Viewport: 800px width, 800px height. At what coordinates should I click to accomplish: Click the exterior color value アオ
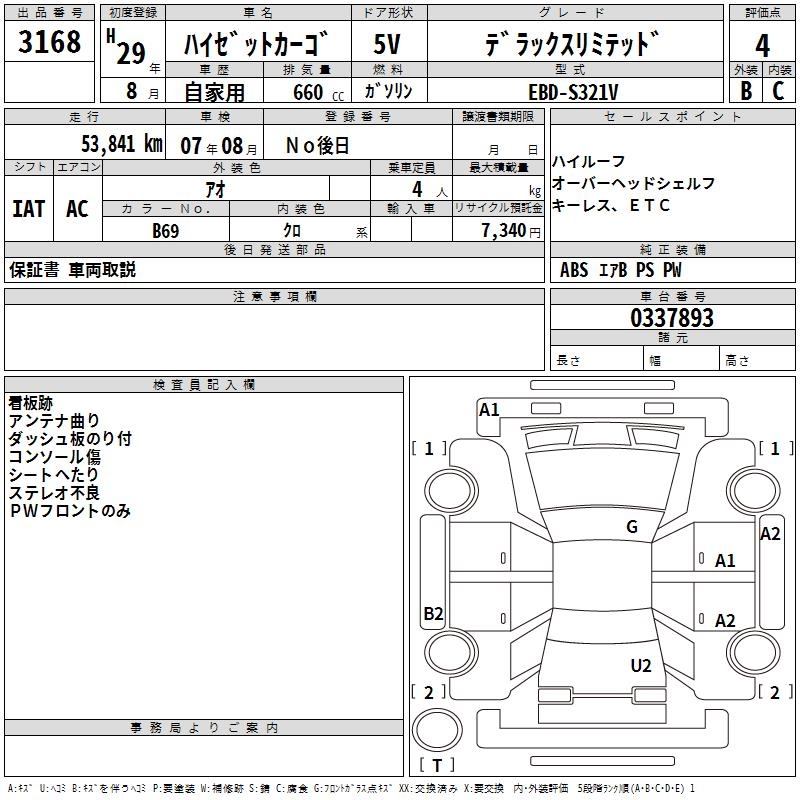coord(215,189)
